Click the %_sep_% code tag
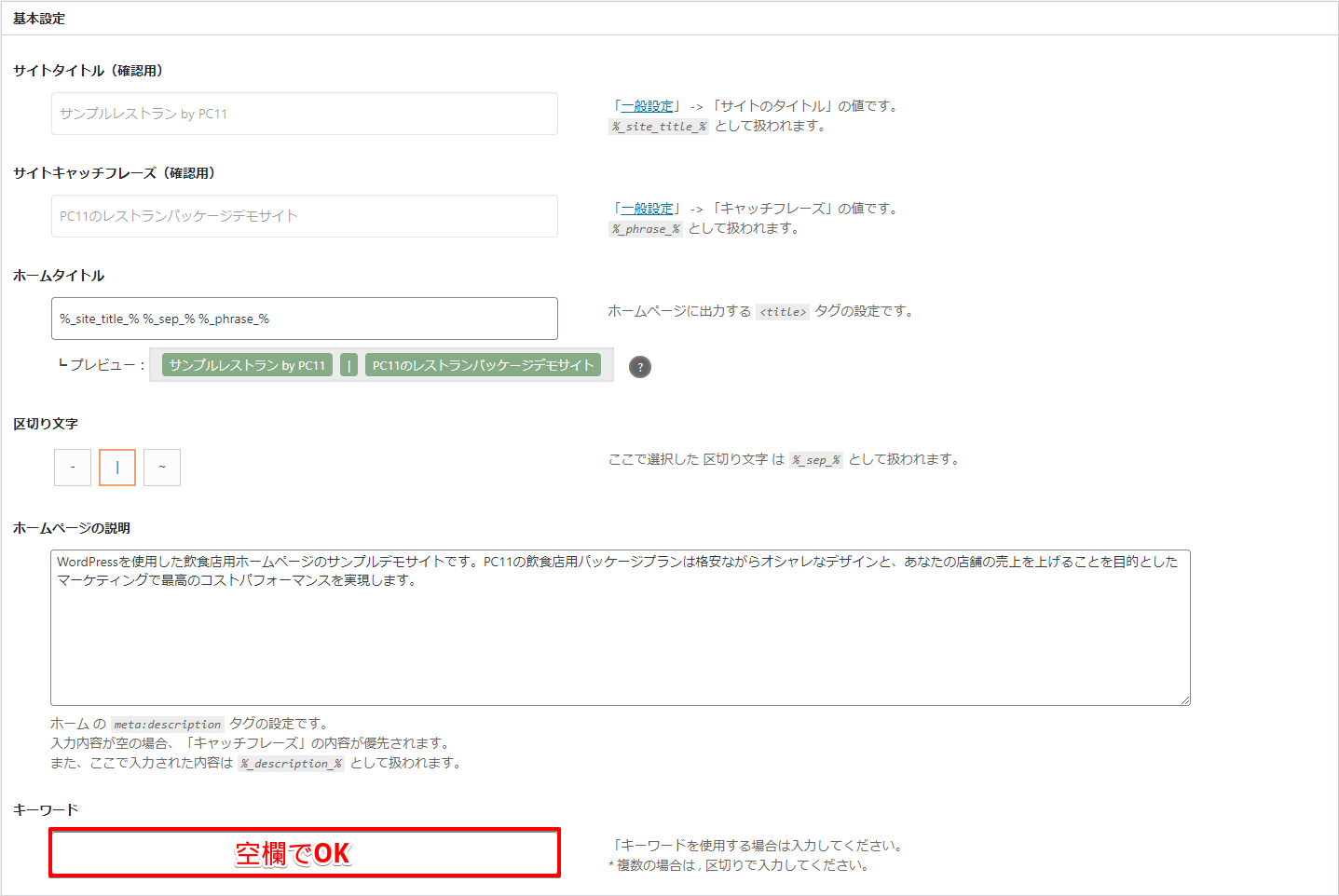Viewport: 1339px width, 896px height. [x=816, y=460]
